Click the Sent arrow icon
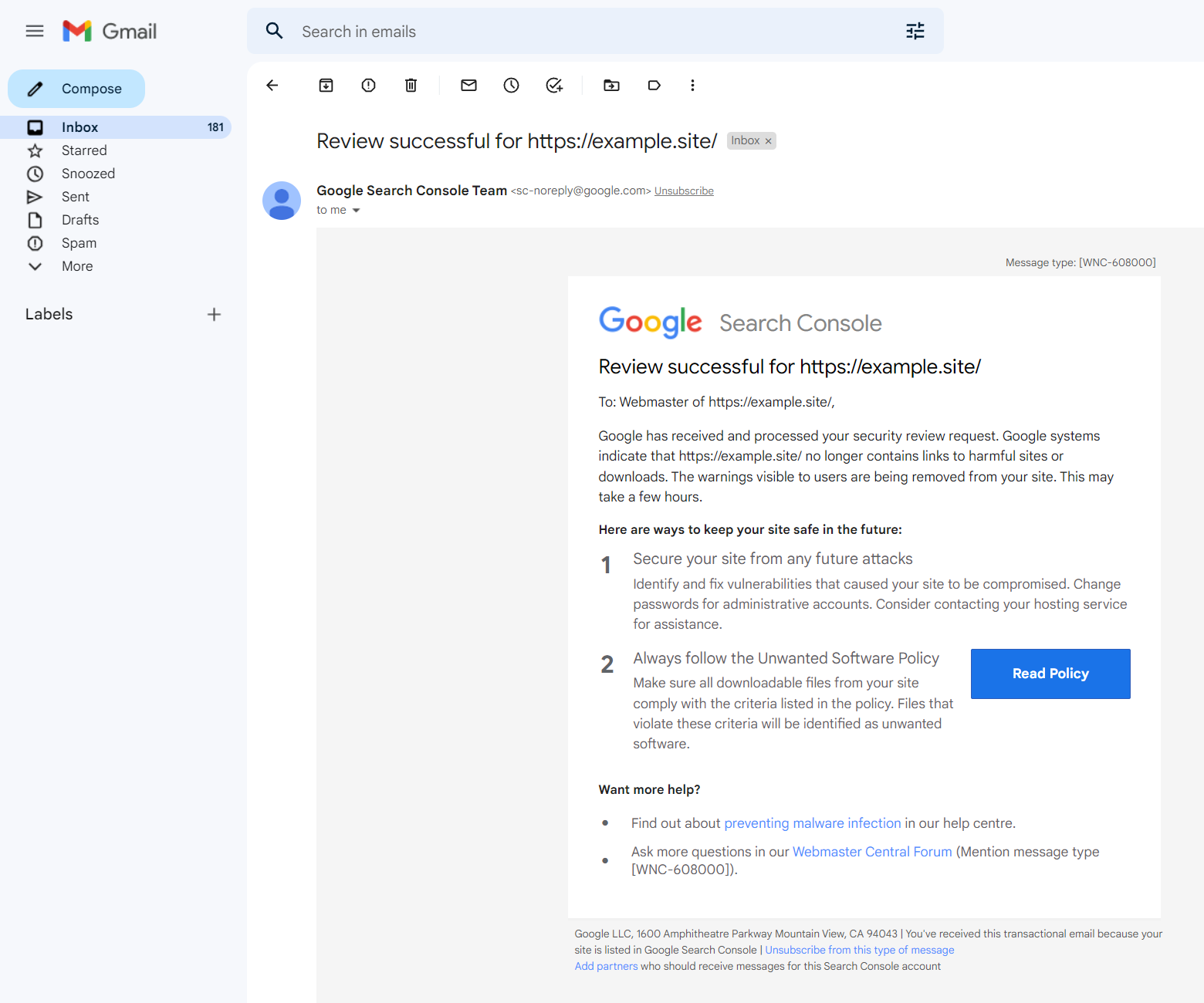Screen dimensions: 1204x1003 (35, 197)
